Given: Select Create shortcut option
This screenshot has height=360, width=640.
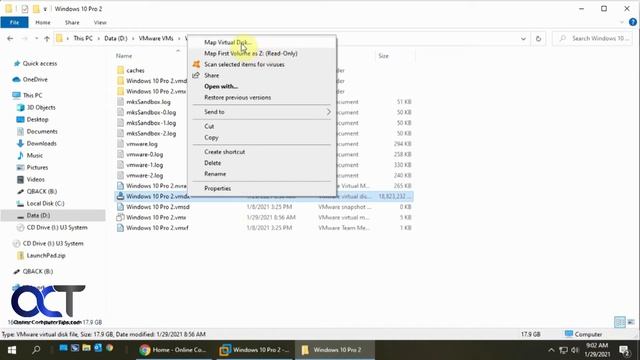Looking at the screenshot, I should (262, 152).
